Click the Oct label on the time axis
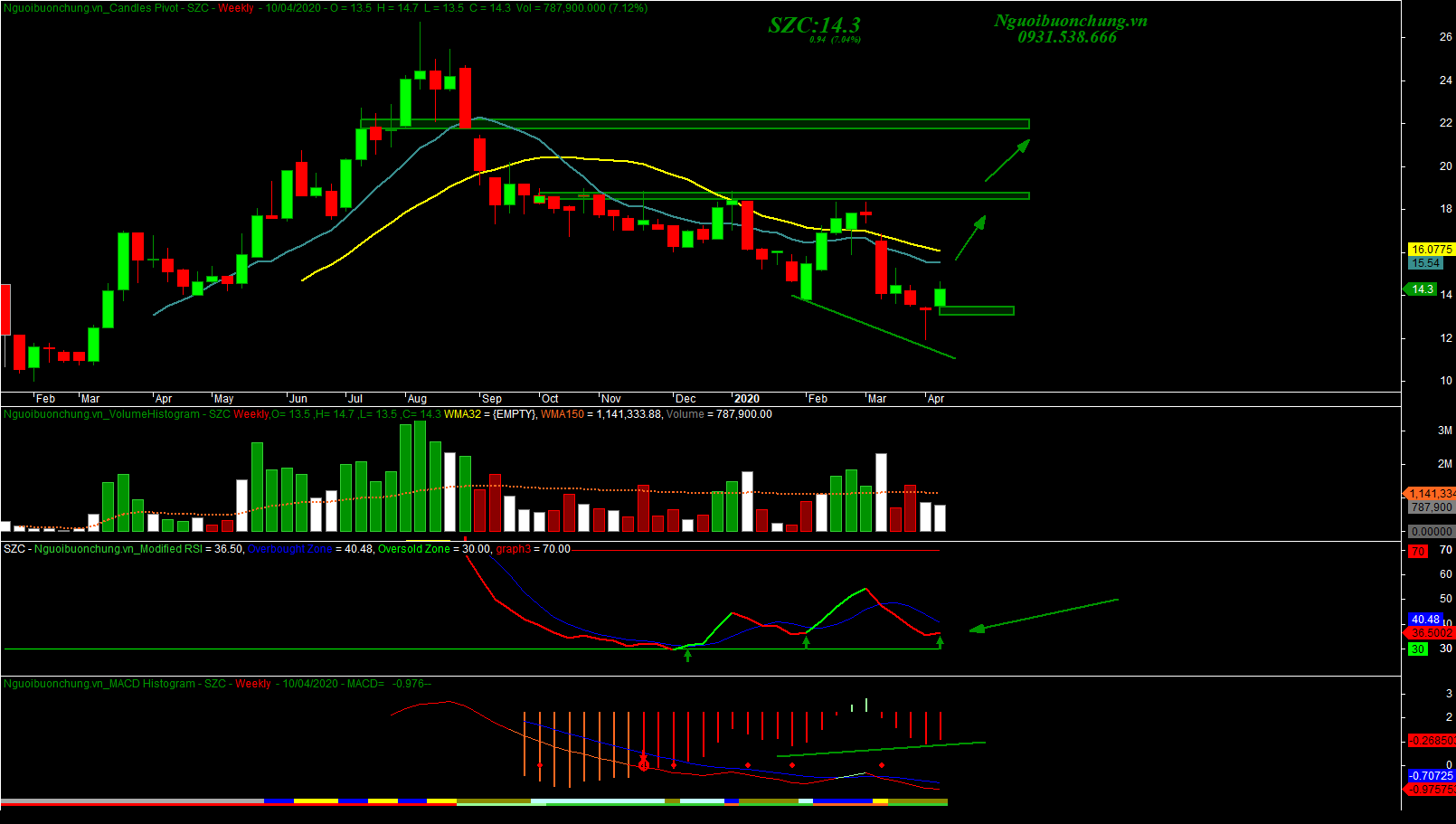The width and height of the screenshot is (1456, 824). pyautogui.click(x=550, y=399)
